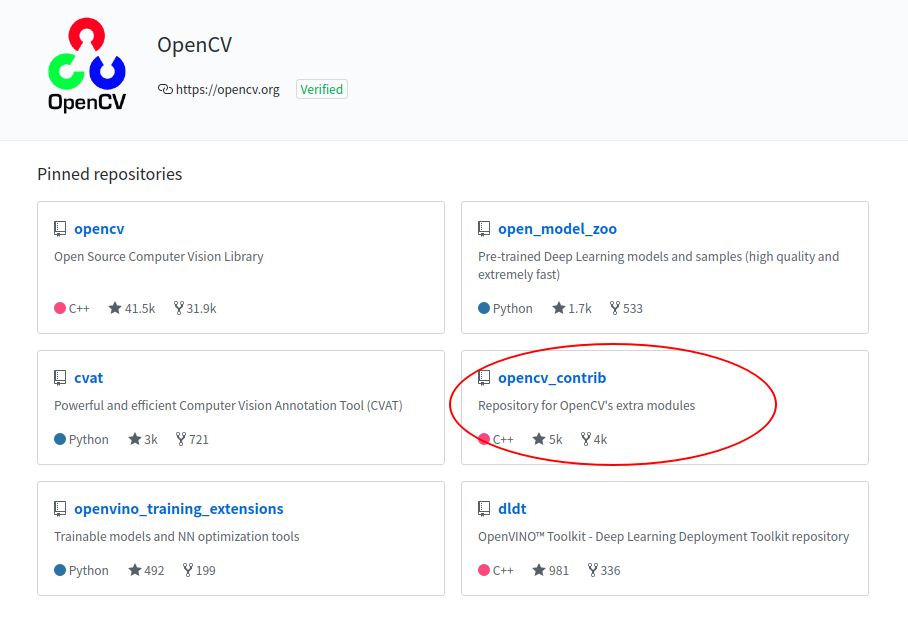Click the repo icon next to opencv_contrib

[x=484, y=378]
